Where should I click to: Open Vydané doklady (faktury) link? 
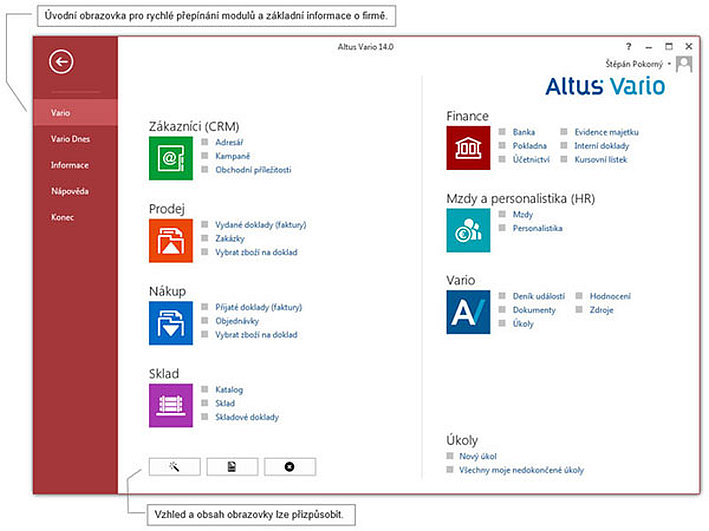[260, 225]
